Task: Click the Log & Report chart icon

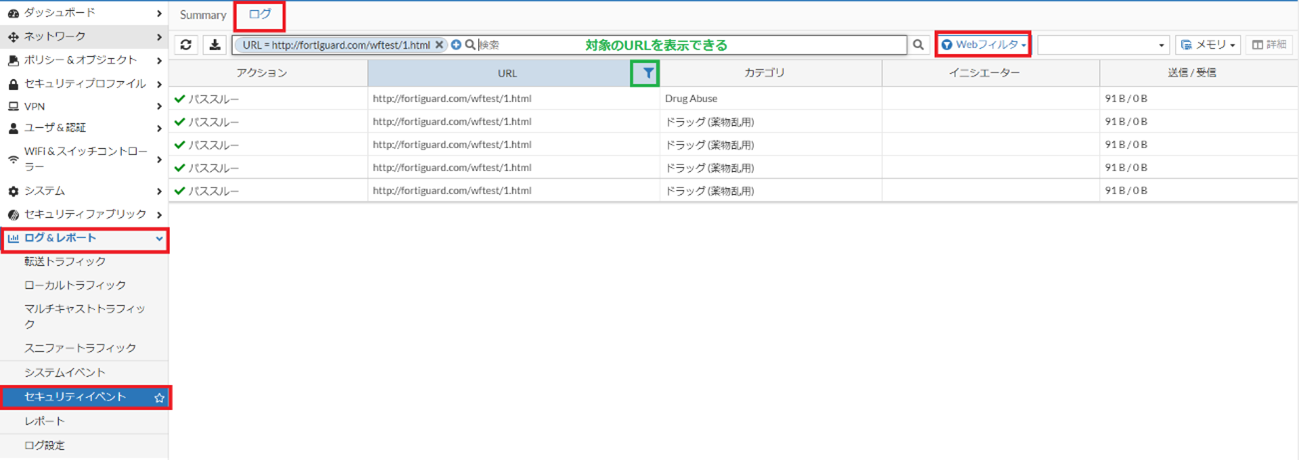Action: (14, 238)
